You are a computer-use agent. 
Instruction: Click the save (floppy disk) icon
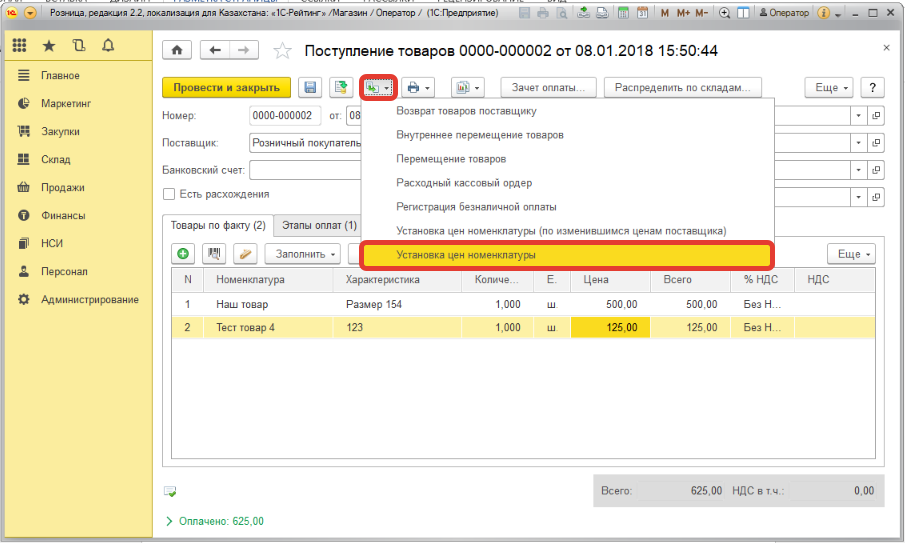310,88
